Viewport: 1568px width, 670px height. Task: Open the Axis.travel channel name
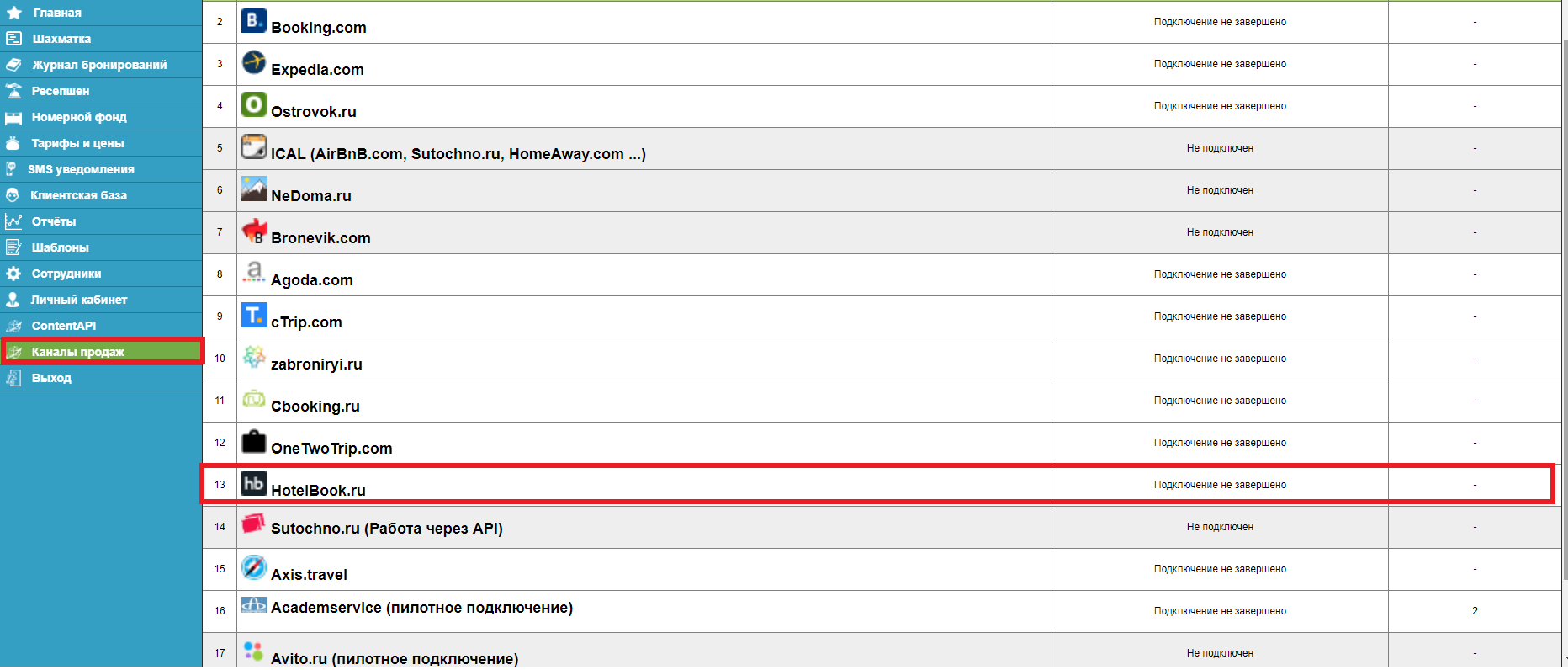pos(309,575)
